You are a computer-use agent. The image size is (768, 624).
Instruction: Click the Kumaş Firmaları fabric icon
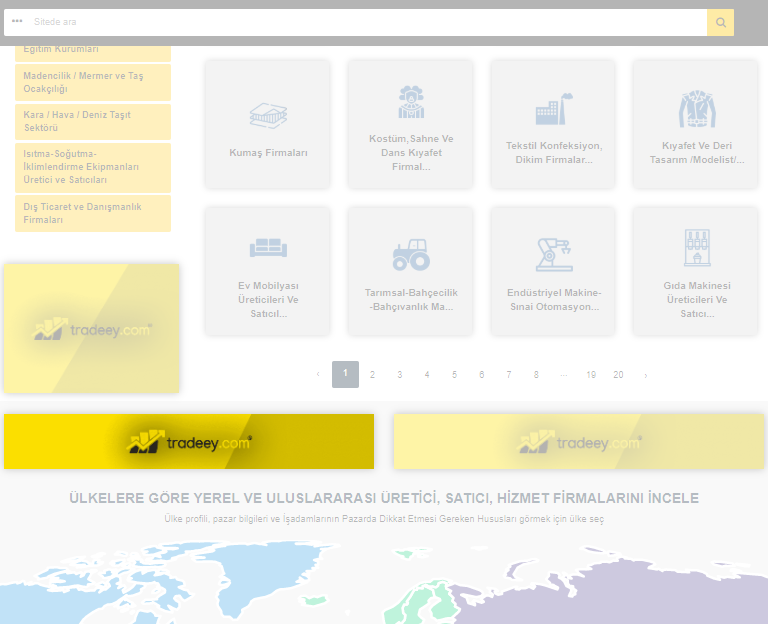[268, 115]
